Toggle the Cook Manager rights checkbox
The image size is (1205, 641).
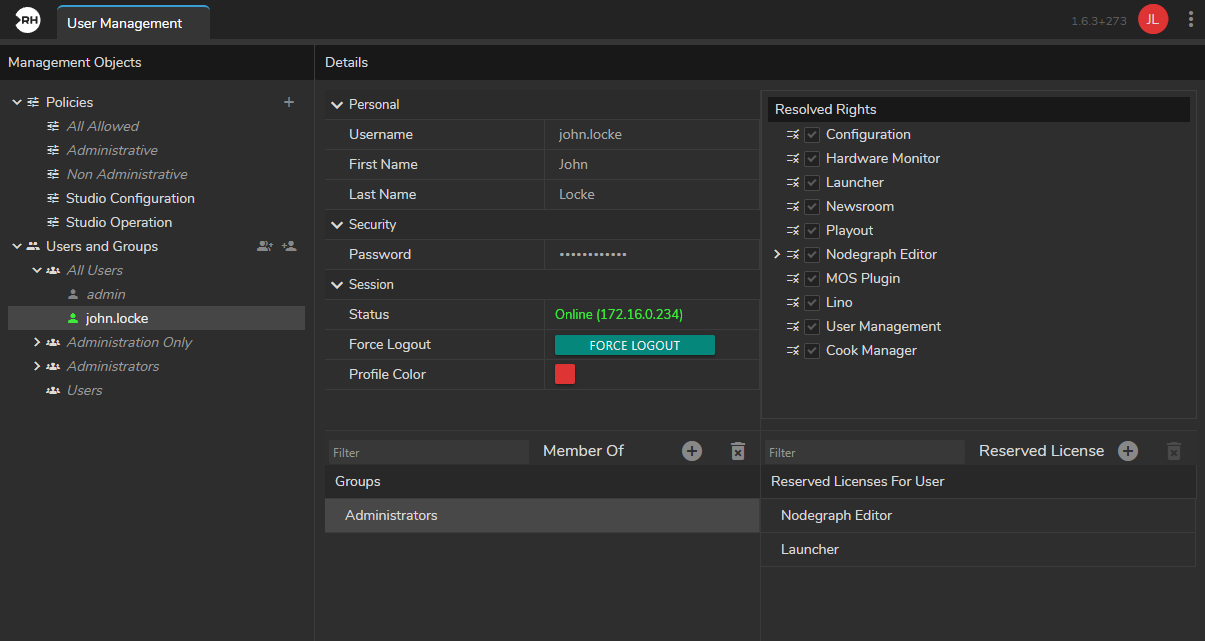point(812,350)
